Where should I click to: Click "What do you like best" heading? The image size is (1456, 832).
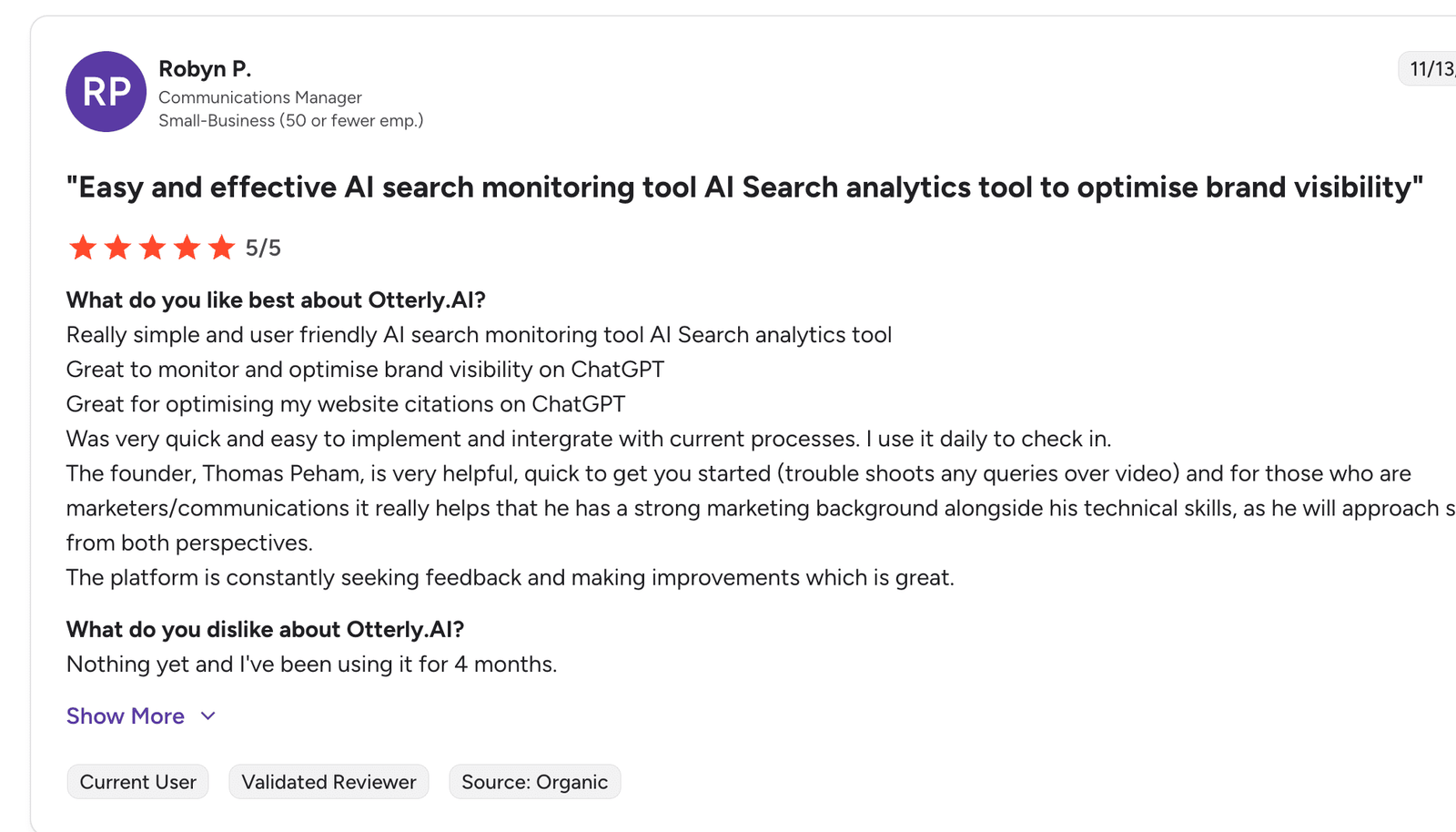tap(276, 300)
